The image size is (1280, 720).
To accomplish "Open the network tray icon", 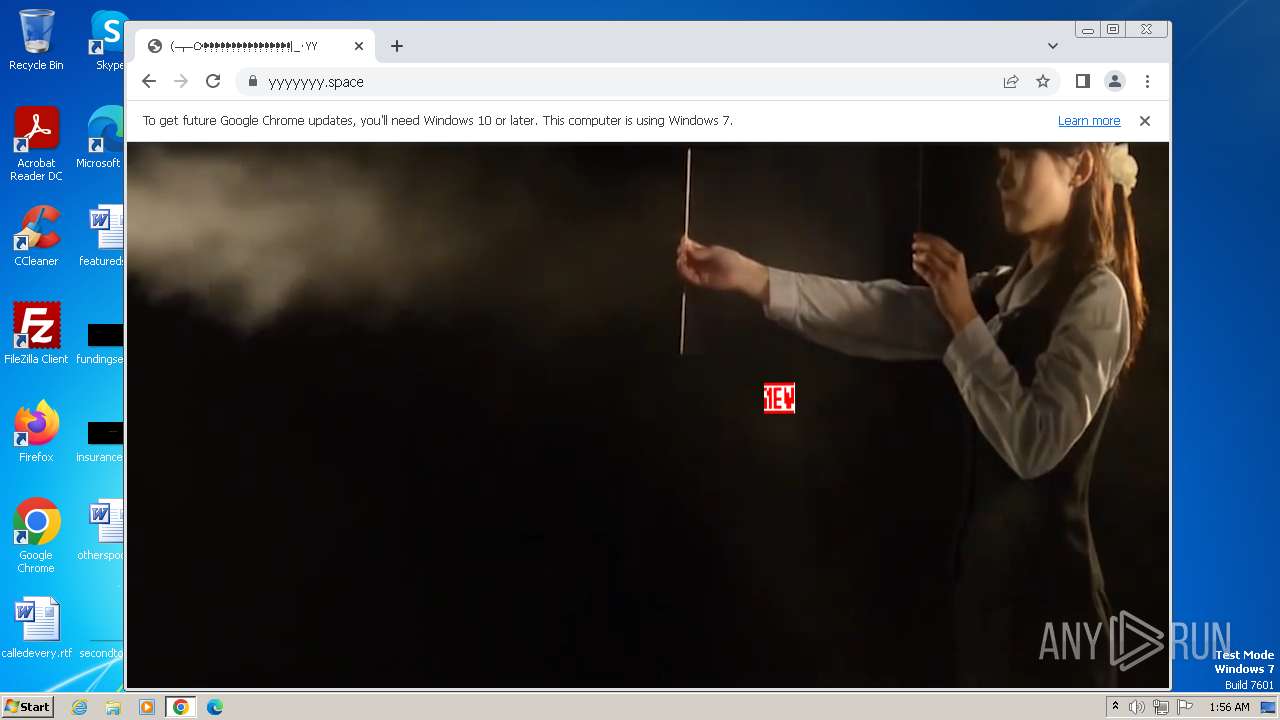I will [x=1161, y=707].
